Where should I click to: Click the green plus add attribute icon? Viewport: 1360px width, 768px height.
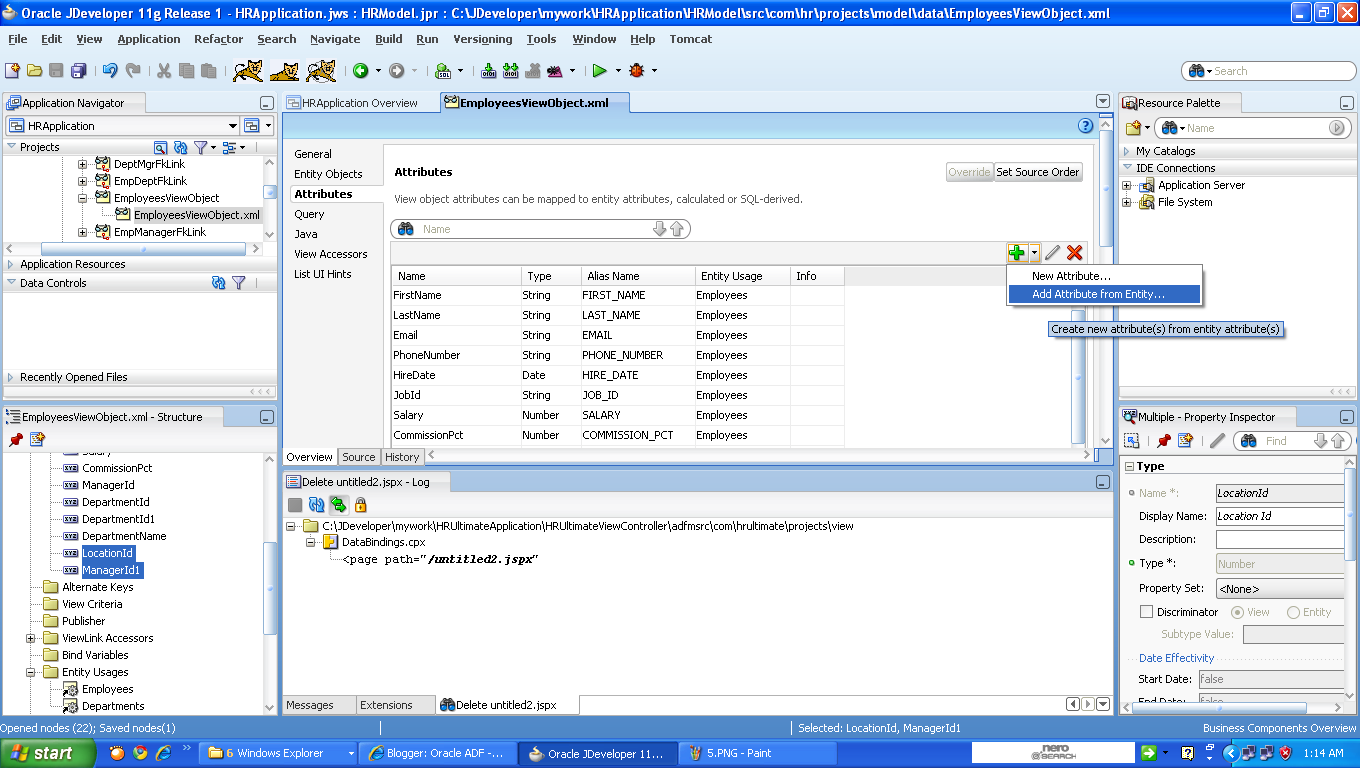click(1017, 253)
